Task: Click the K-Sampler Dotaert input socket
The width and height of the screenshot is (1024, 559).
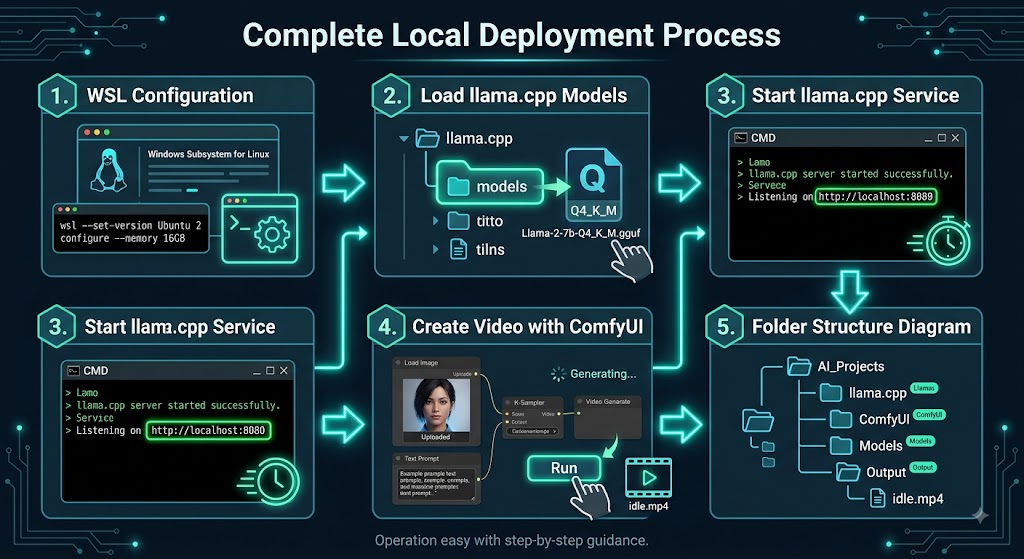Action: [507, 422]
